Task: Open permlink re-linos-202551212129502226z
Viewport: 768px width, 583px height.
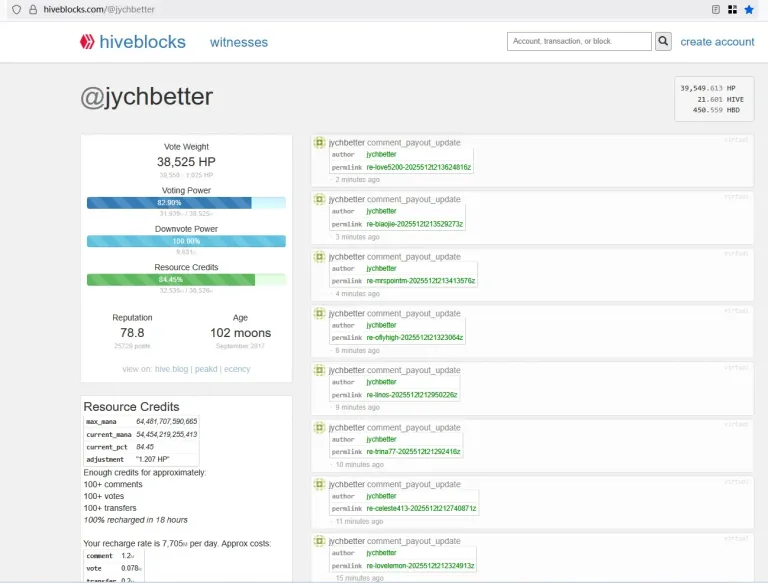Action: [412, 395]
